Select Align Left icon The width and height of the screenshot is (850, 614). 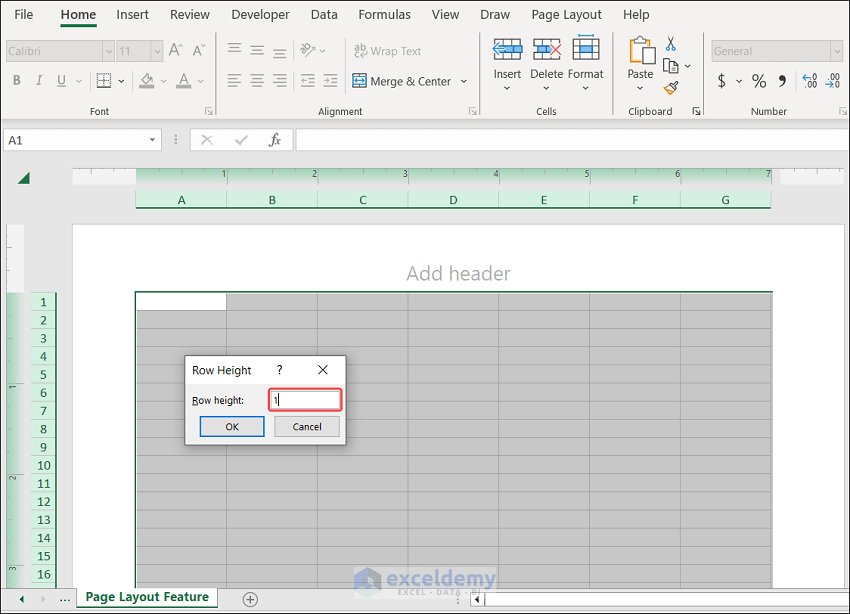[x=234, y=81]
